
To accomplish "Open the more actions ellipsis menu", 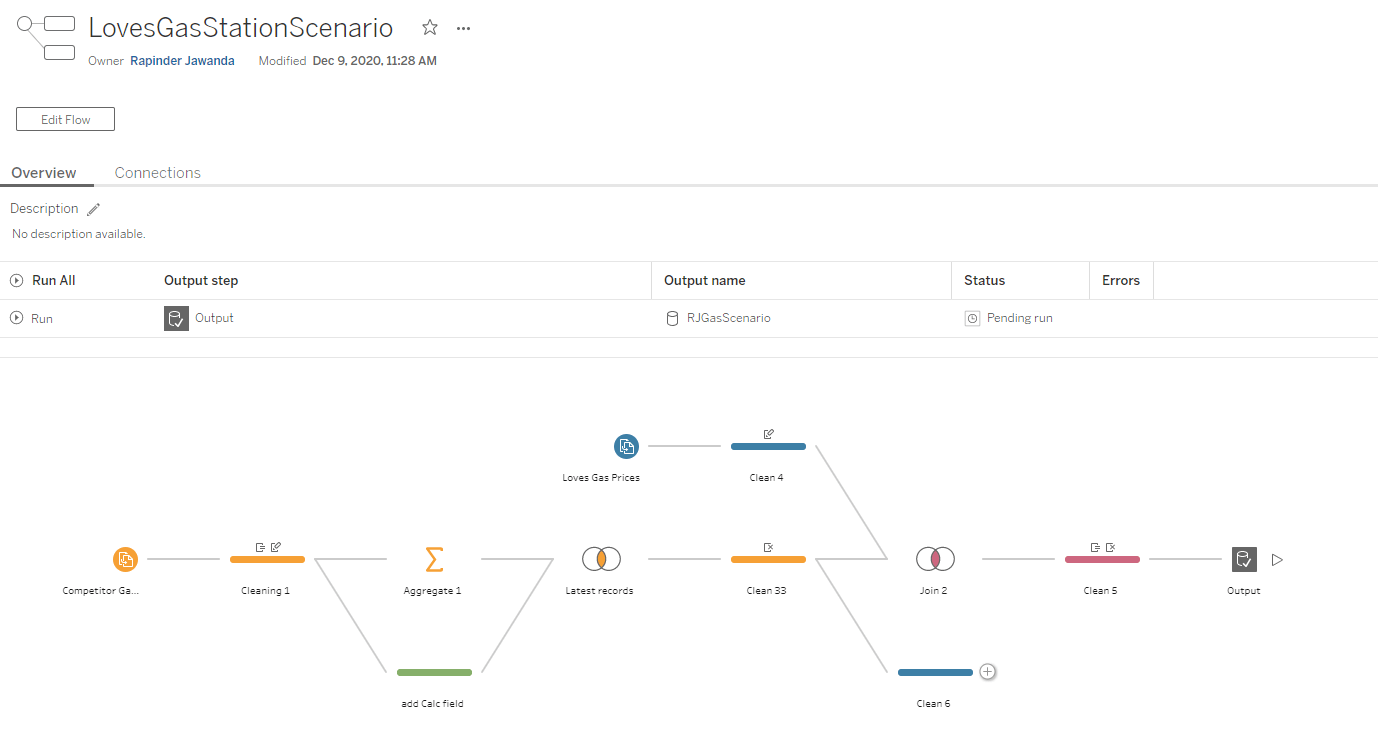I will coord(463,28).
